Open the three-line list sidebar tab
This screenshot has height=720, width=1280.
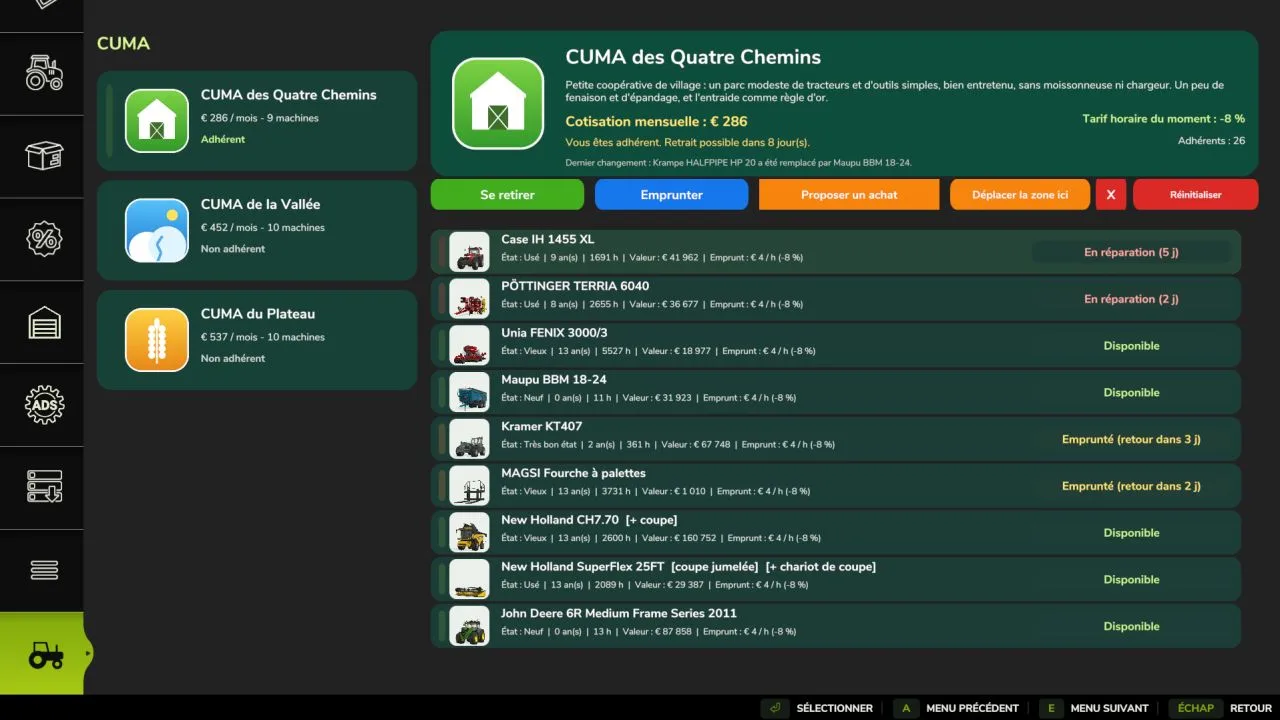(x=43, y=570)
